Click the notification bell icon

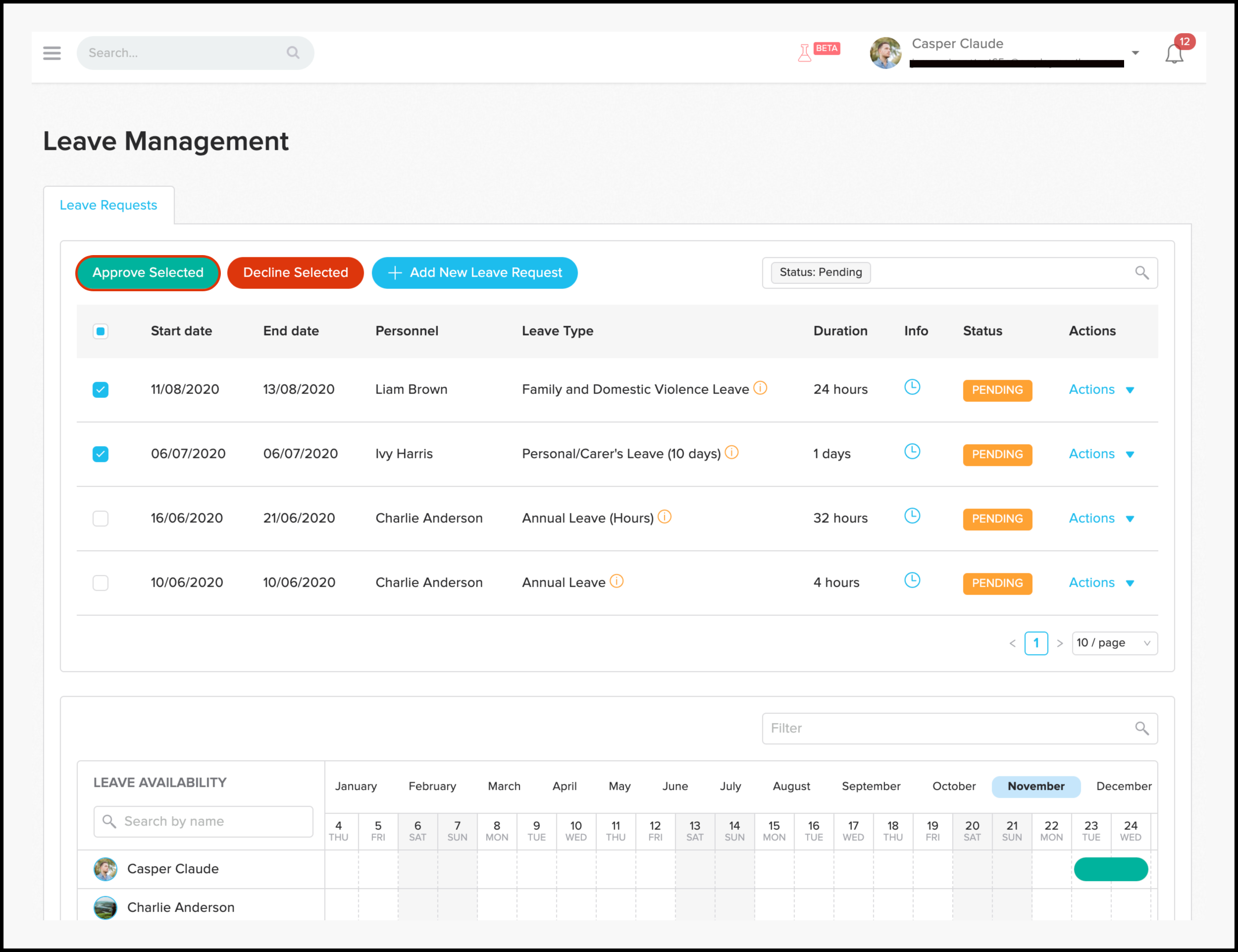coord(1174,54)
